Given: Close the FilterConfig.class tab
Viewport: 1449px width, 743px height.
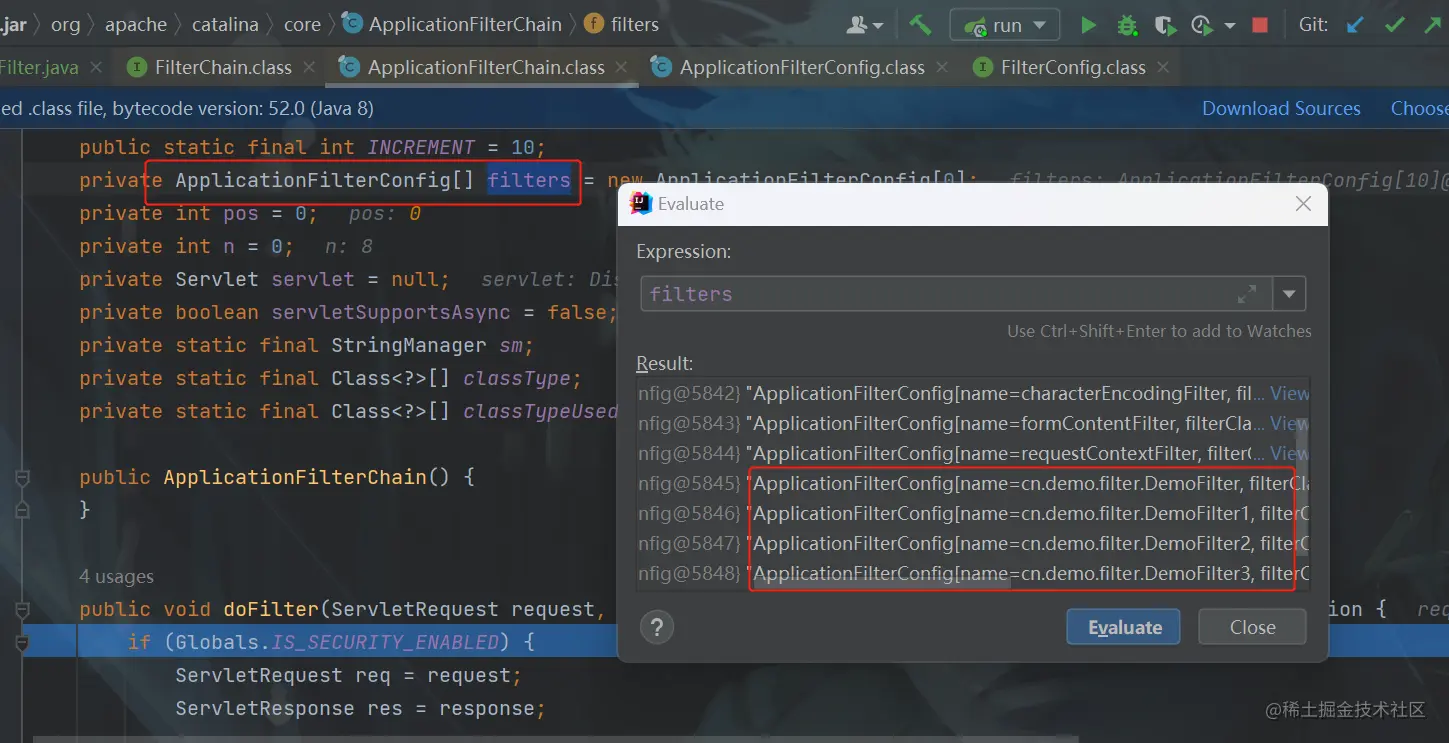Looking at the screenshot, I should pos(1163,67).
